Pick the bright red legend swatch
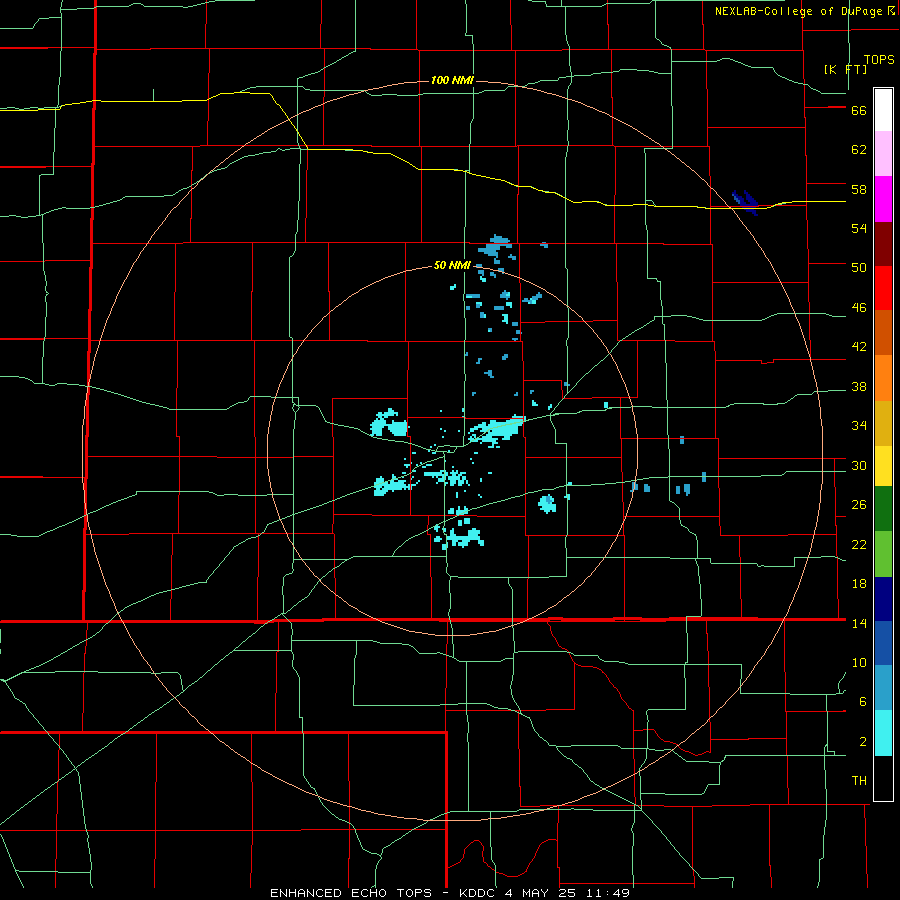This screenshot has width=900, height=900. (x=883, y=288)
